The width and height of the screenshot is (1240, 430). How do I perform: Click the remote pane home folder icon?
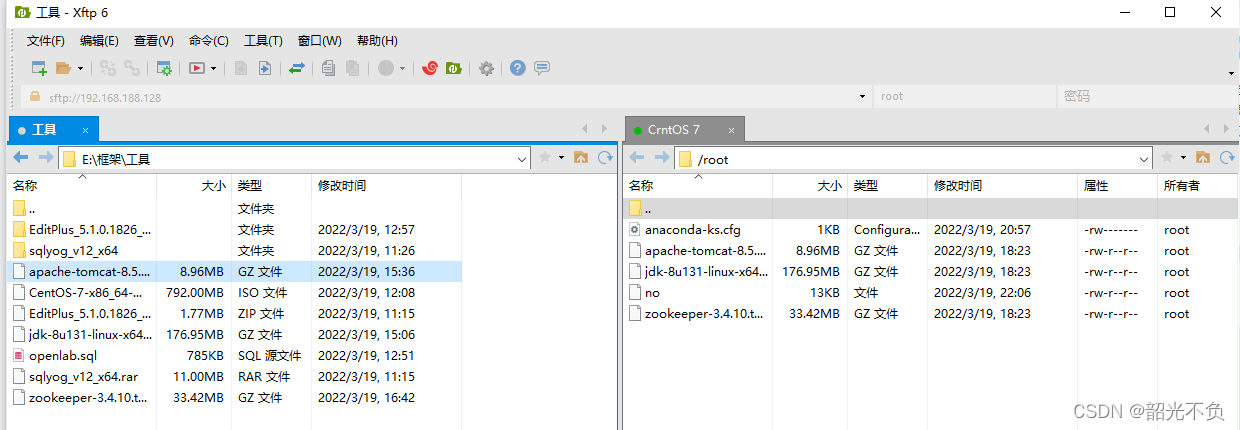pyautogui.click(x=1203, y=158)
